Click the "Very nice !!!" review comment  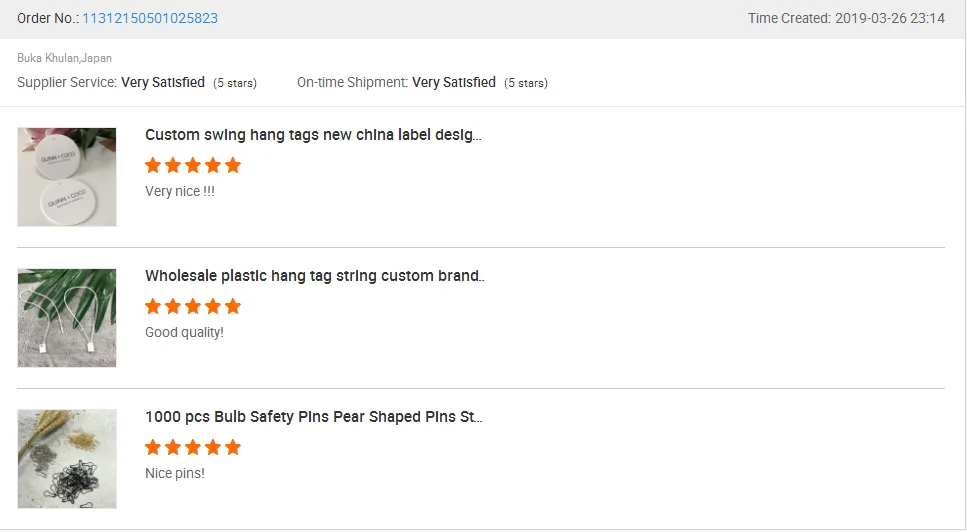click(180, 191)
